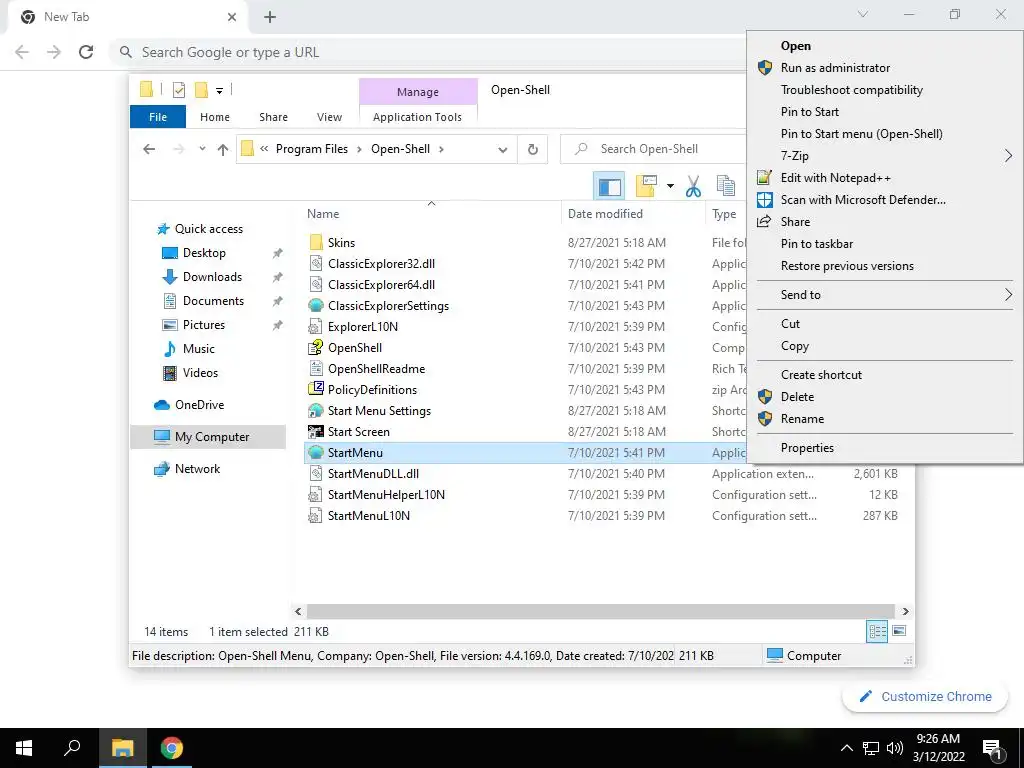
Task: Go back in File Explorer
Action: 149,149
